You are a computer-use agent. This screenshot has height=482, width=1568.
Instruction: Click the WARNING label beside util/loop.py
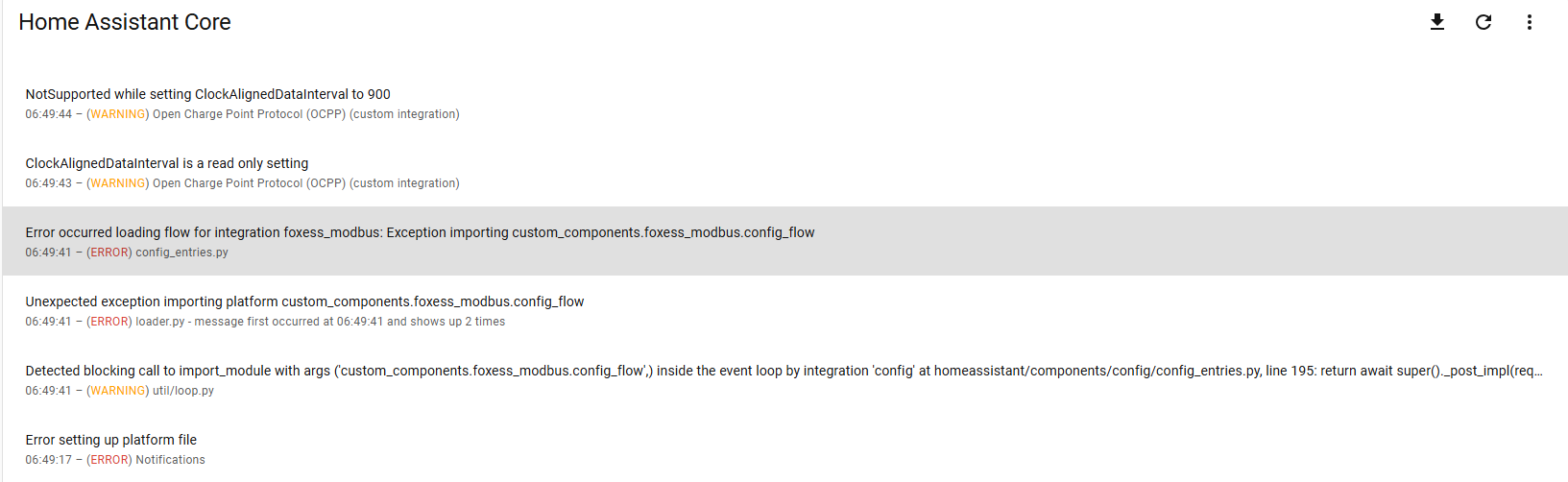point(118,391)
